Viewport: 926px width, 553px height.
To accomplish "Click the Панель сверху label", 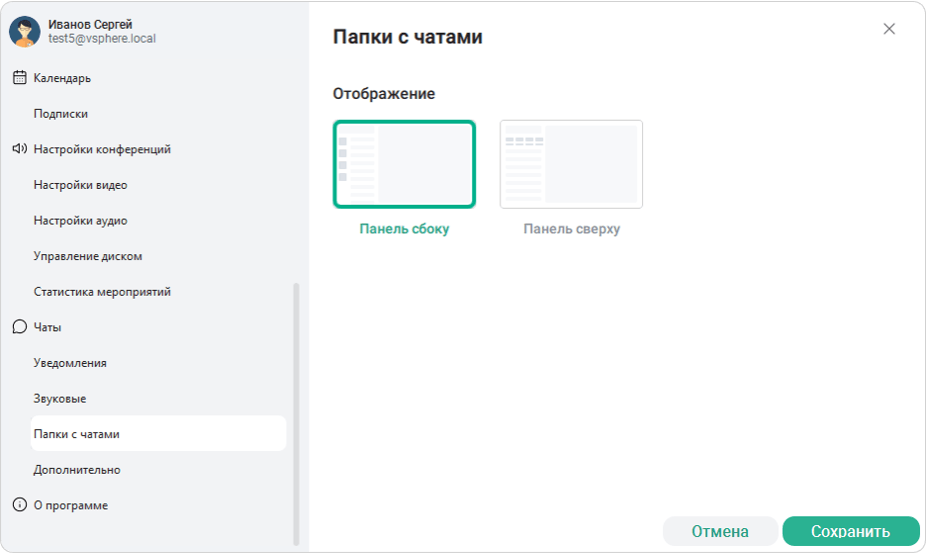I will (572, 229).
